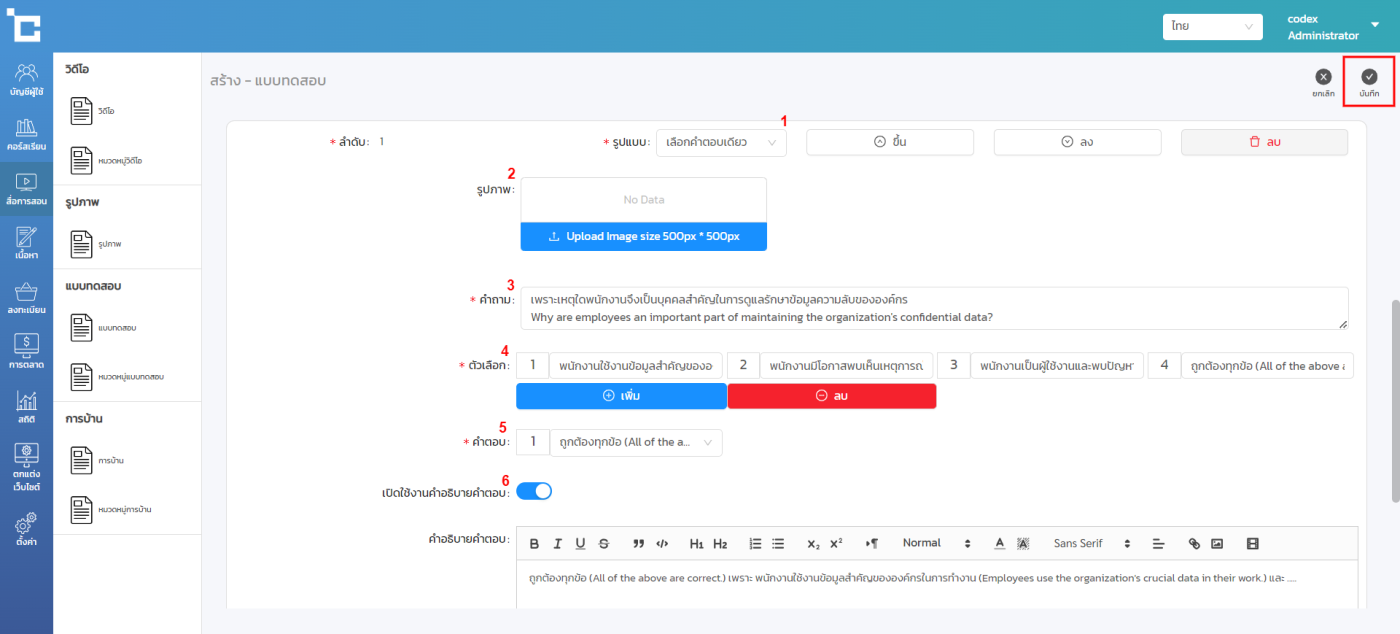Screen dimensions: 1400x634
Task: Apply numbered list in the editor toolbar
Action: (x=755, y=544)
